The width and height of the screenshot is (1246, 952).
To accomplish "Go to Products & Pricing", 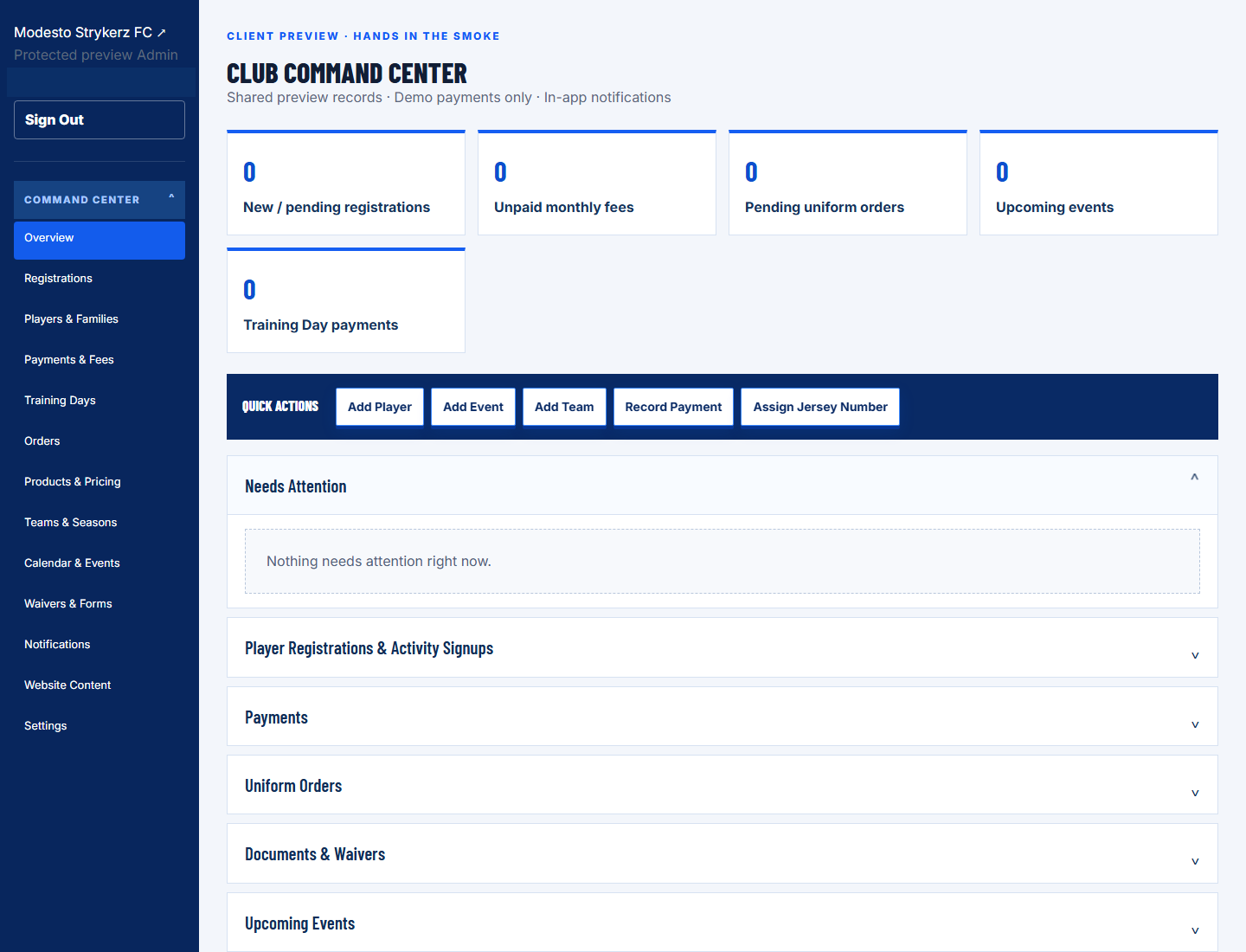I will click(x=100, y=482).
